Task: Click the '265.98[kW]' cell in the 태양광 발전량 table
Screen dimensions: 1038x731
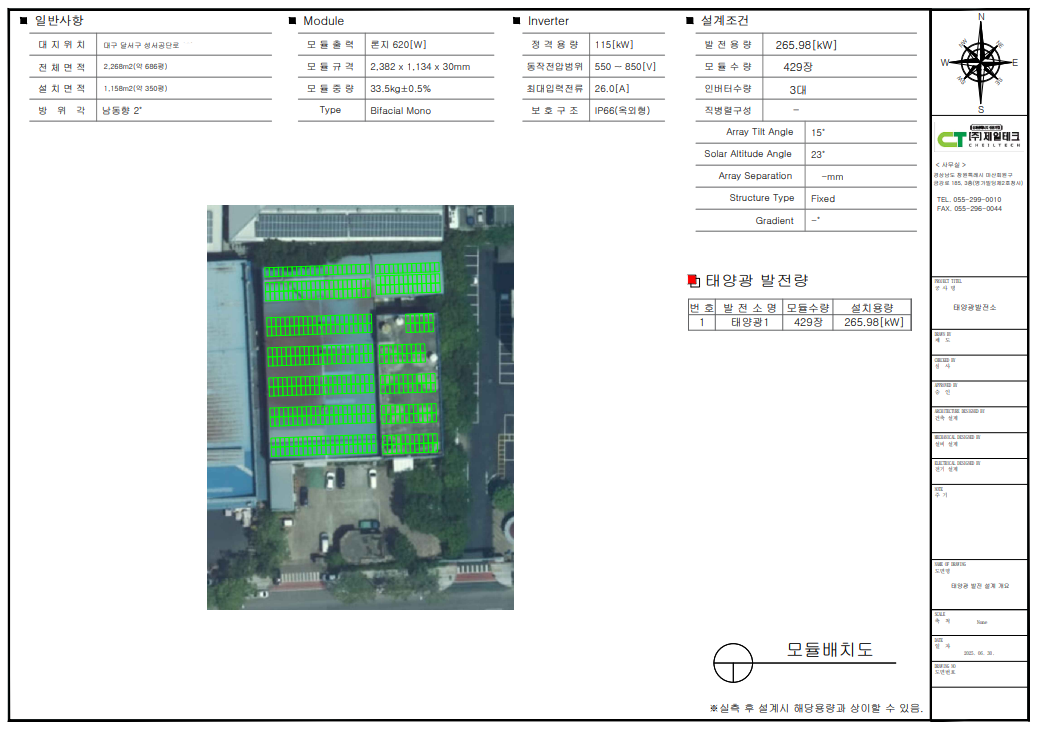Action: click(x=873, y=322)
